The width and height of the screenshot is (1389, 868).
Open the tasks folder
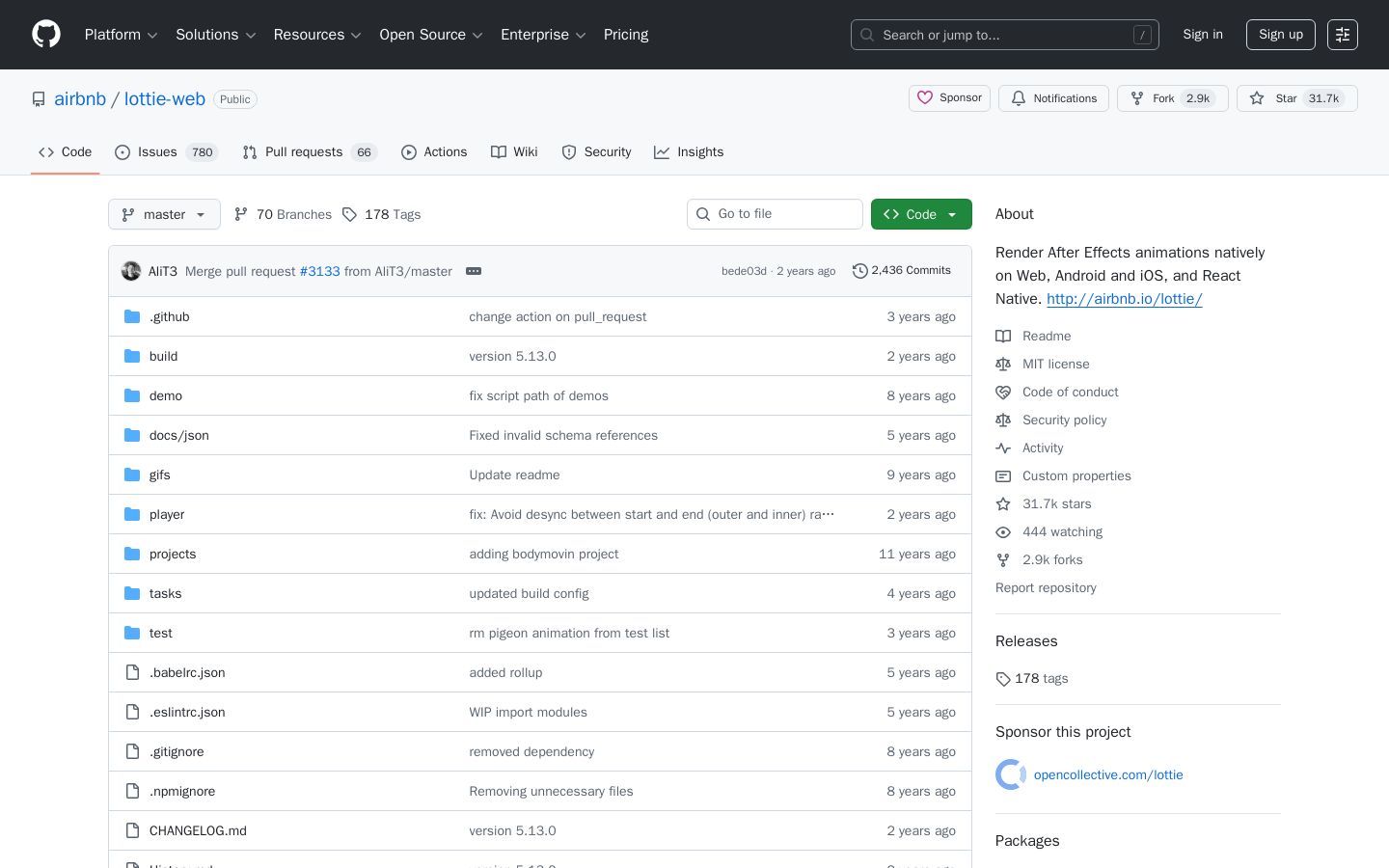click(166, 593)
